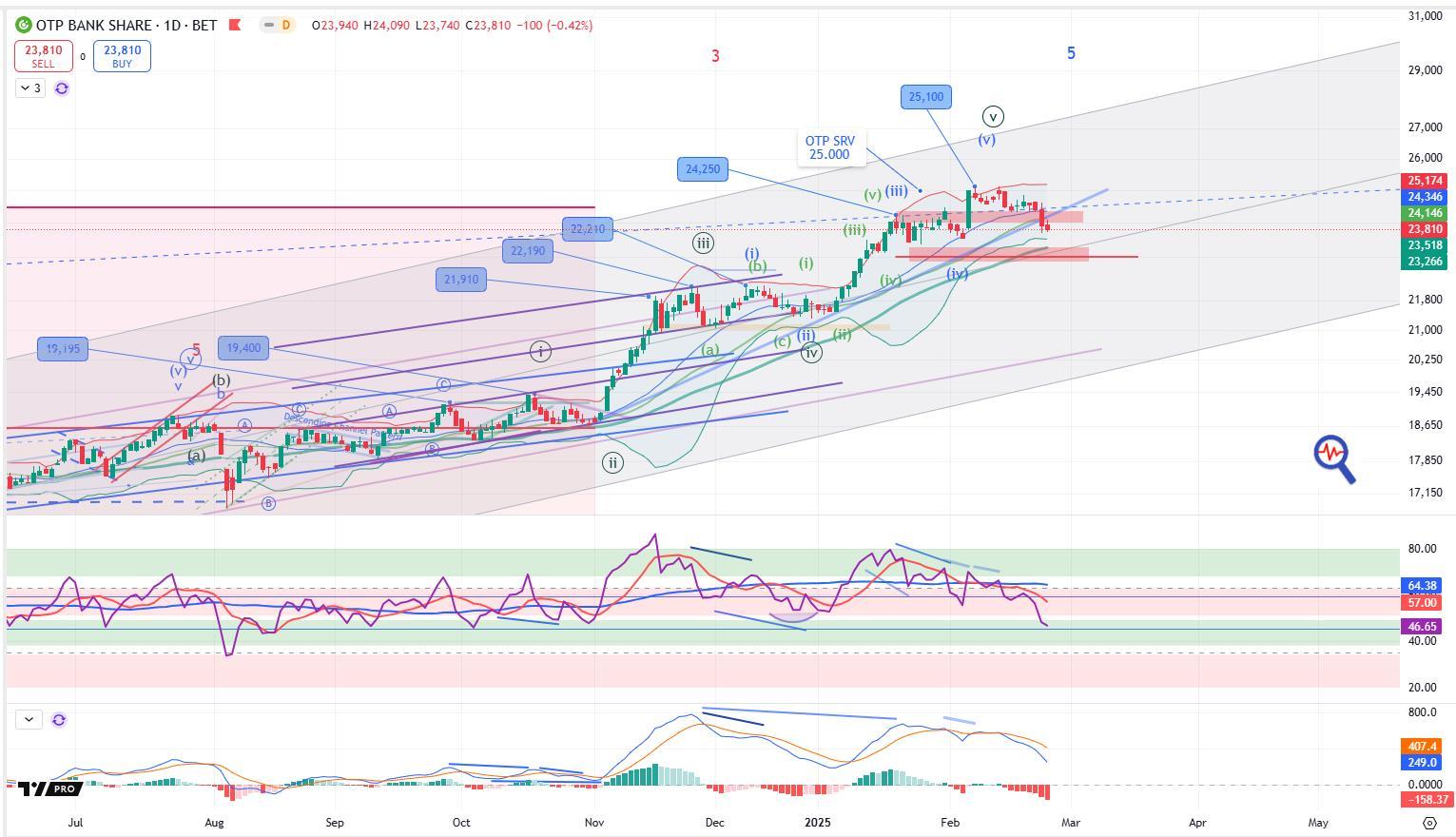Click the red flag icon beside BET
Screen dimensions: 1456x837
(x=234, y=25)
